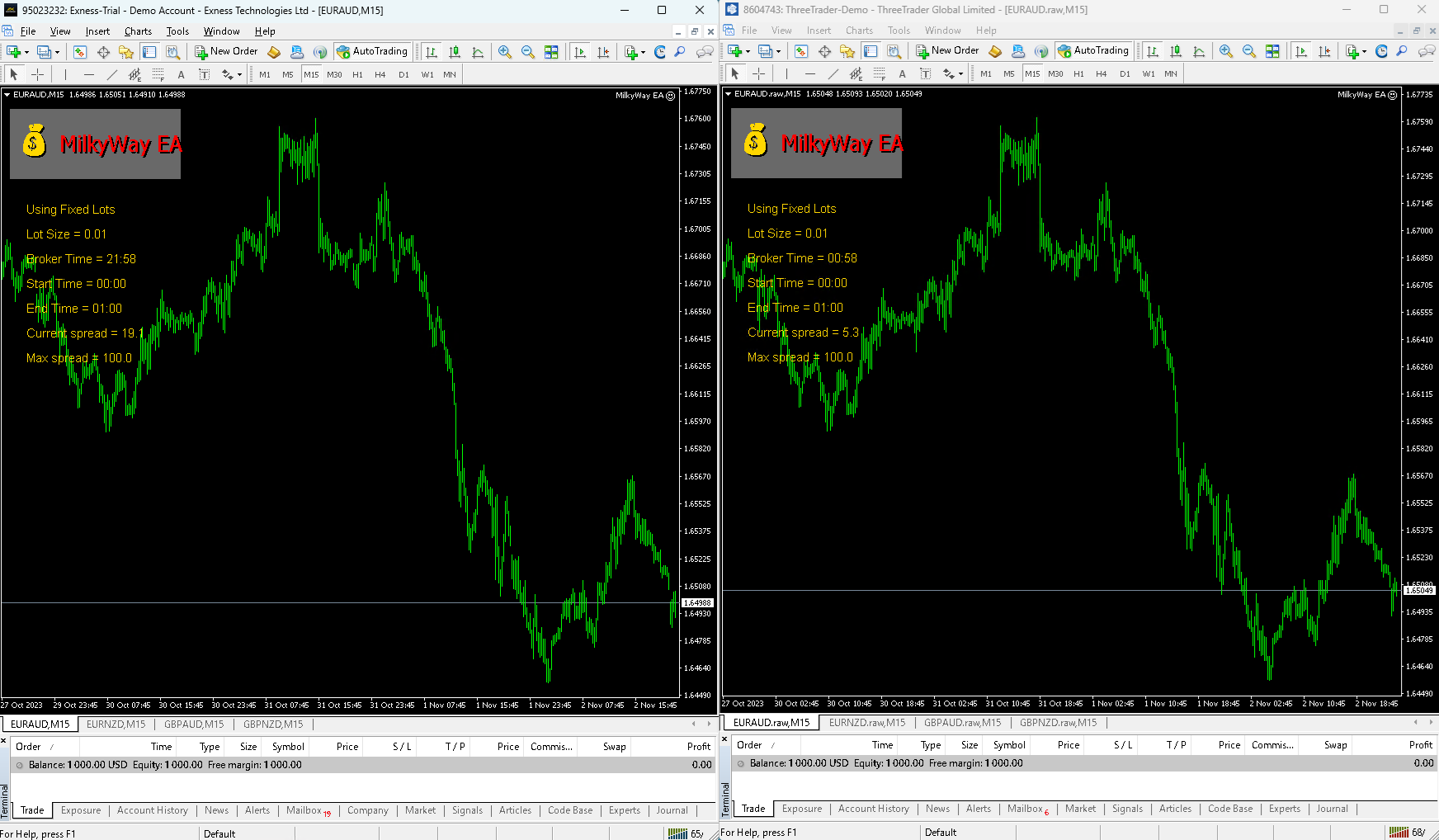The image size is (1439, 840).
Task: Expand Profiles dropdown arrow in ThreeTrader toolbar
Action: (778, 51)
